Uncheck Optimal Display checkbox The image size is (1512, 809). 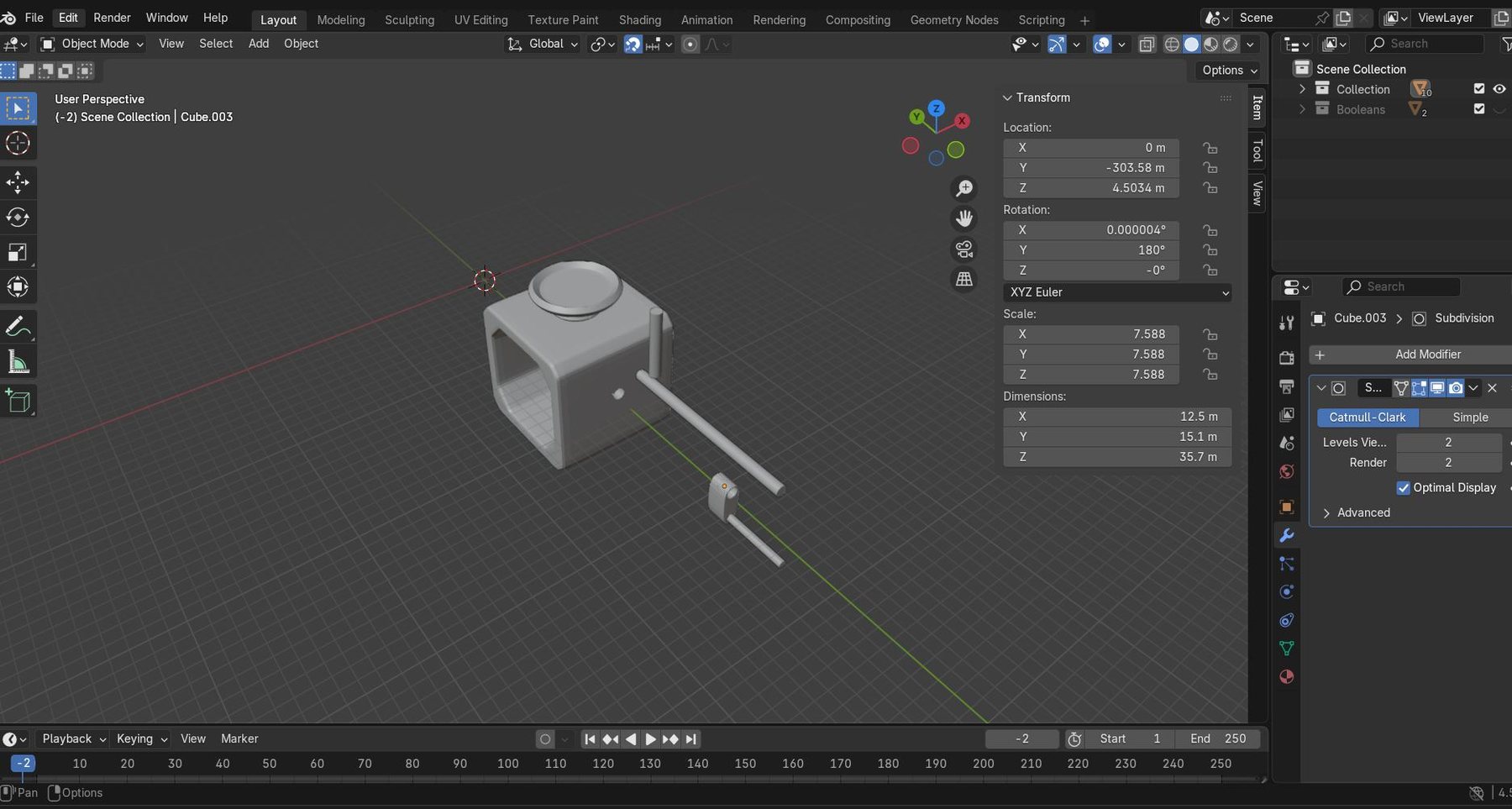[x=1403, y=488]
